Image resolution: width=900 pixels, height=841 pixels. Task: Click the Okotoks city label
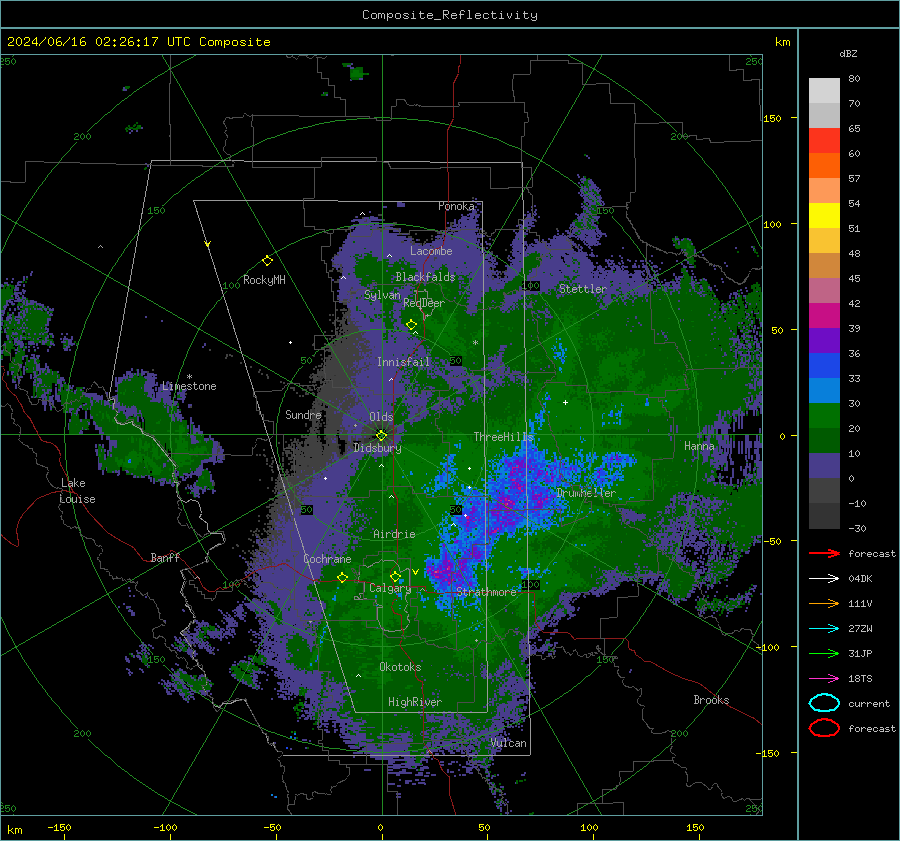click(x=400, y=667)
